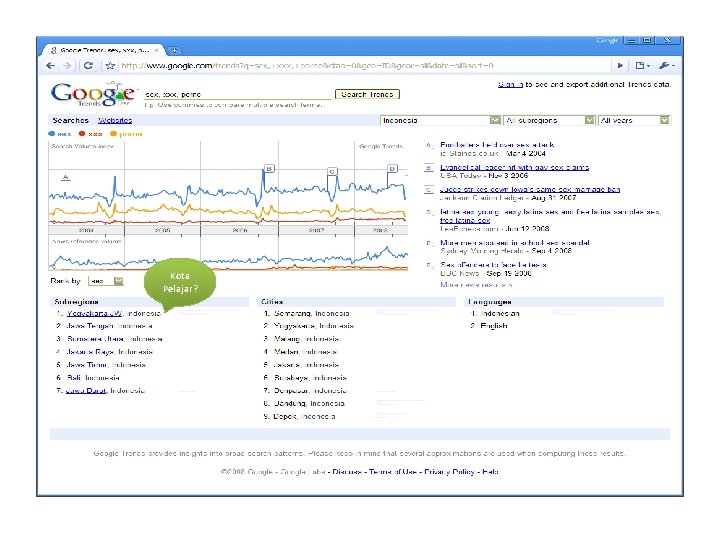Click the Google Trends logo
Screen dimensions: 720x540
coord(93,94)
